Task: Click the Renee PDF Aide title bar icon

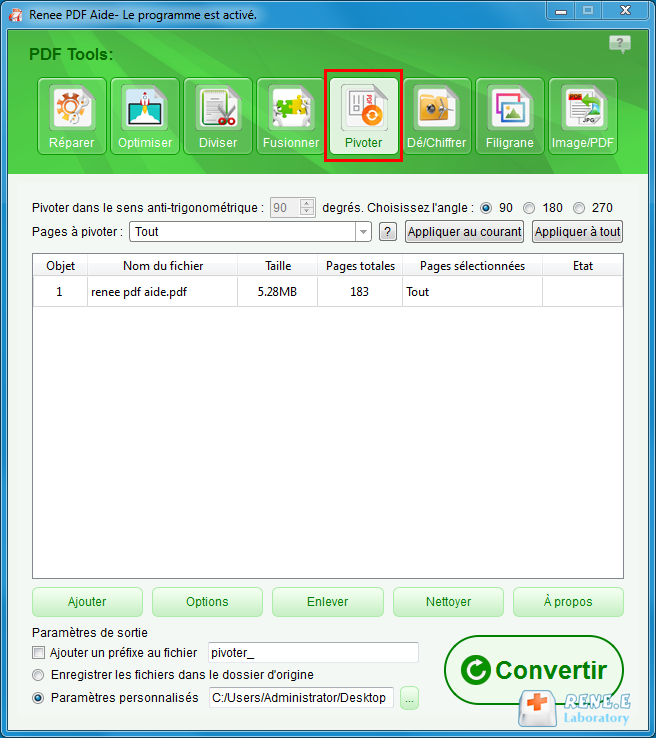Action: click(x=16, y=15)
